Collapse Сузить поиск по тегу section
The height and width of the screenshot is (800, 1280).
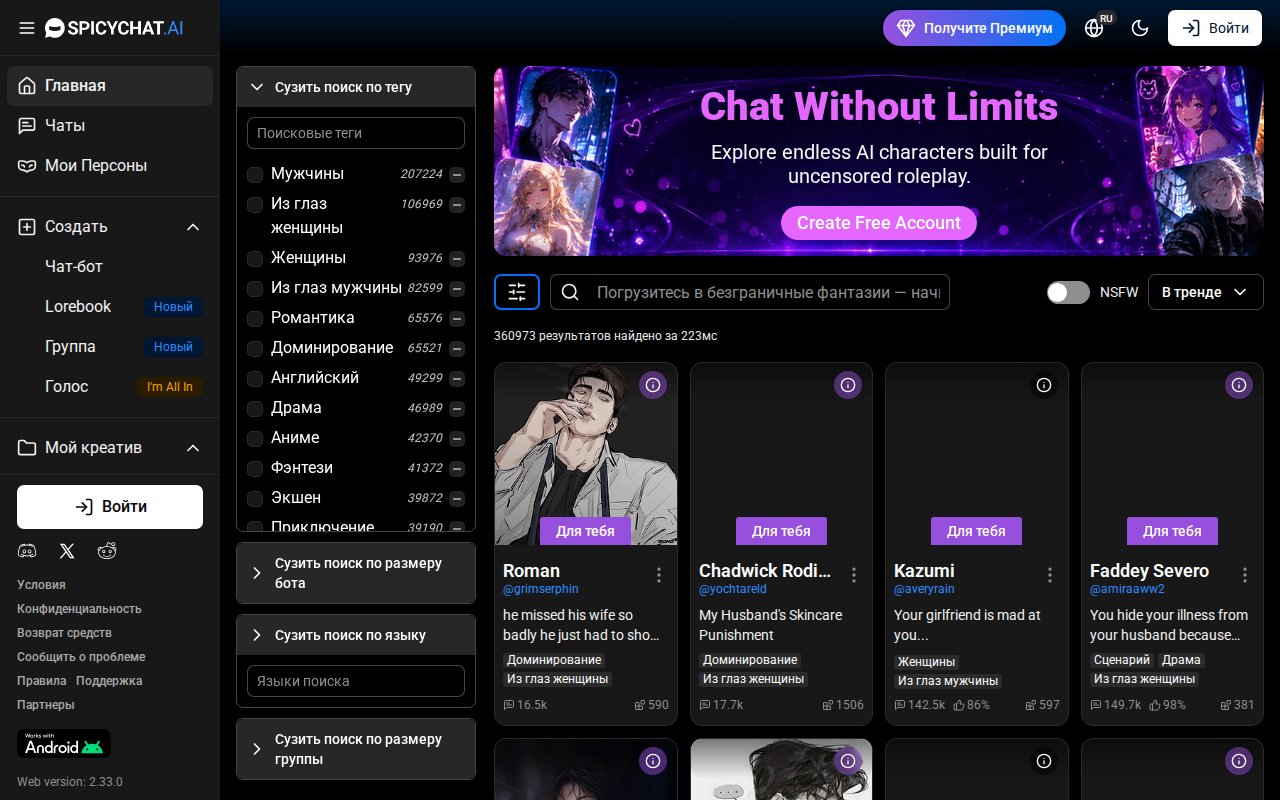(x=356, y=87)
